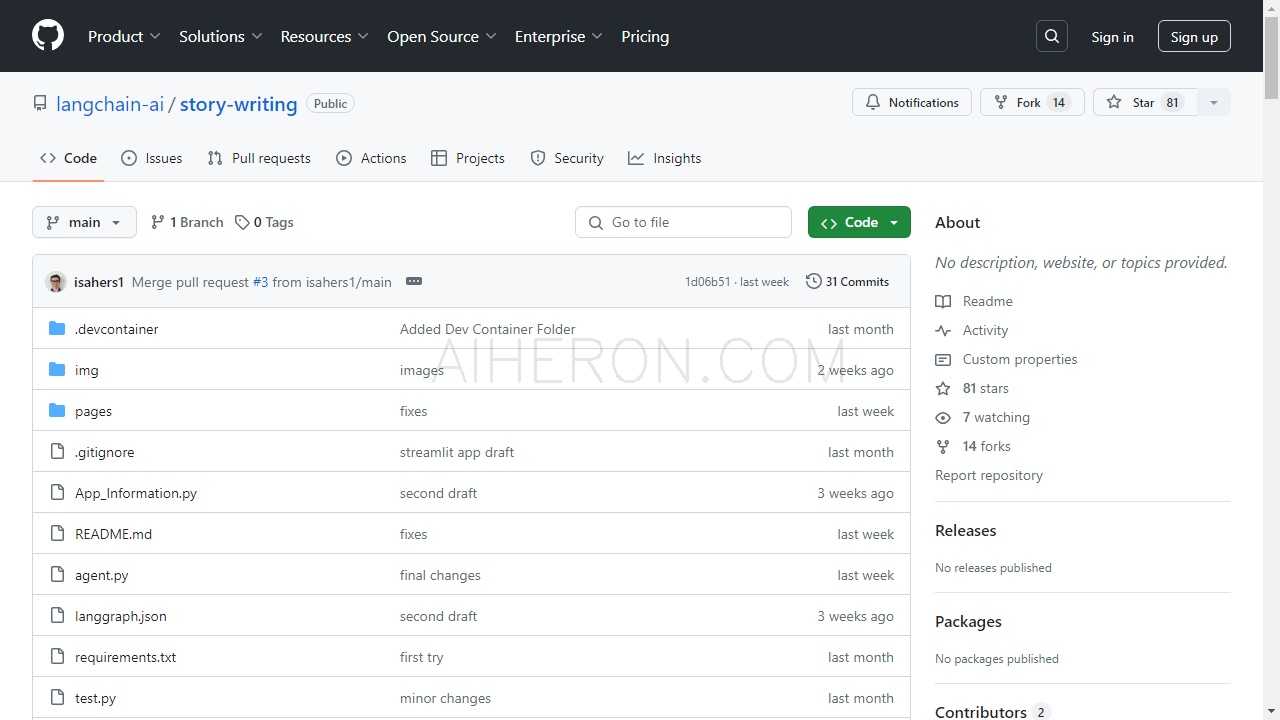
Task: Click the page vertical scrollbar thumb
Action: tap(1271, 56)
